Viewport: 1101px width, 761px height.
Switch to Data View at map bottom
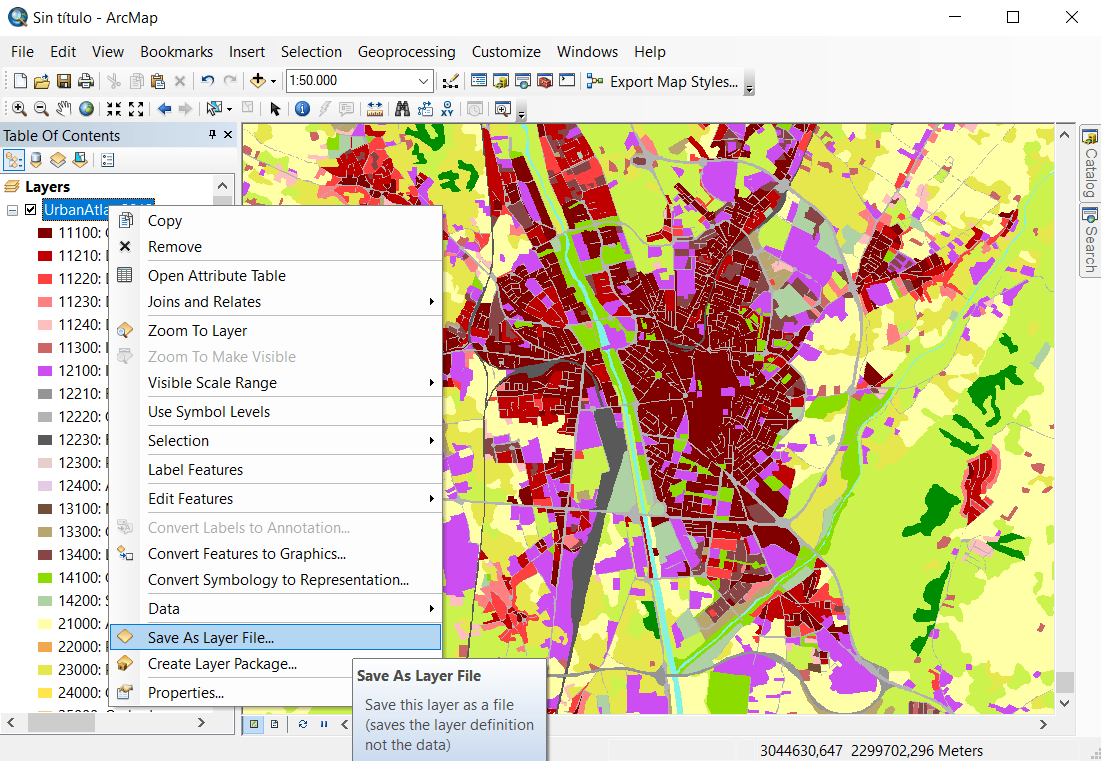(254, 724)
